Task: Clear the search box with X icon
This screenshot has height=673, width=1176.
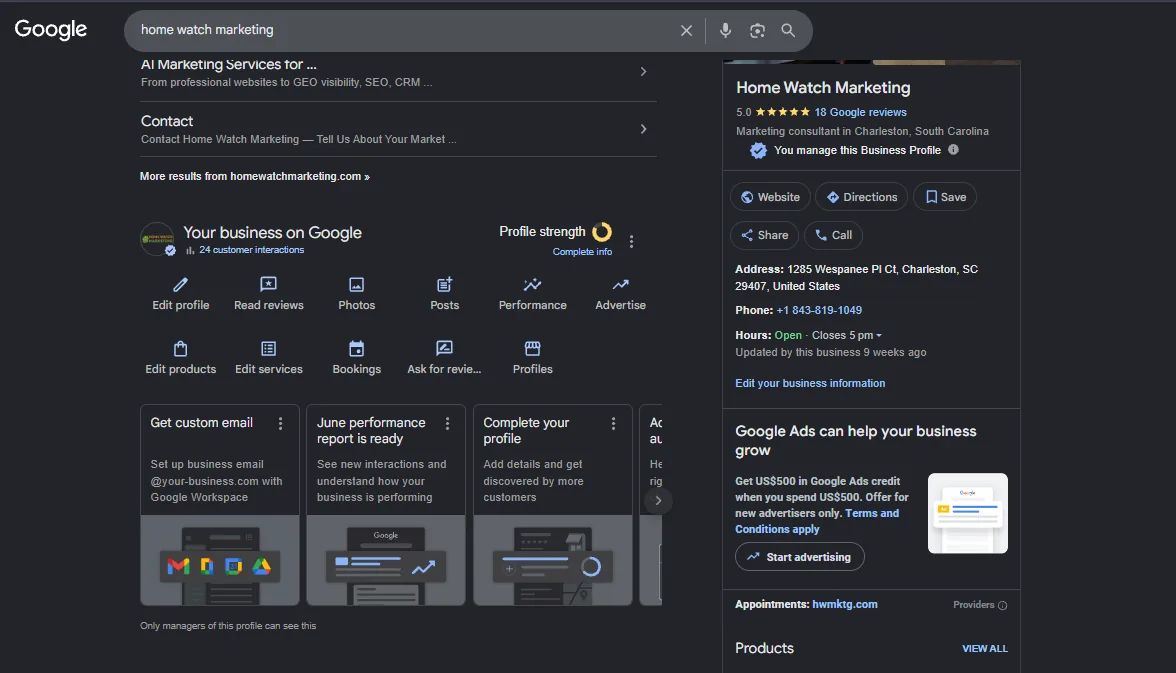Action: [686, 31]
